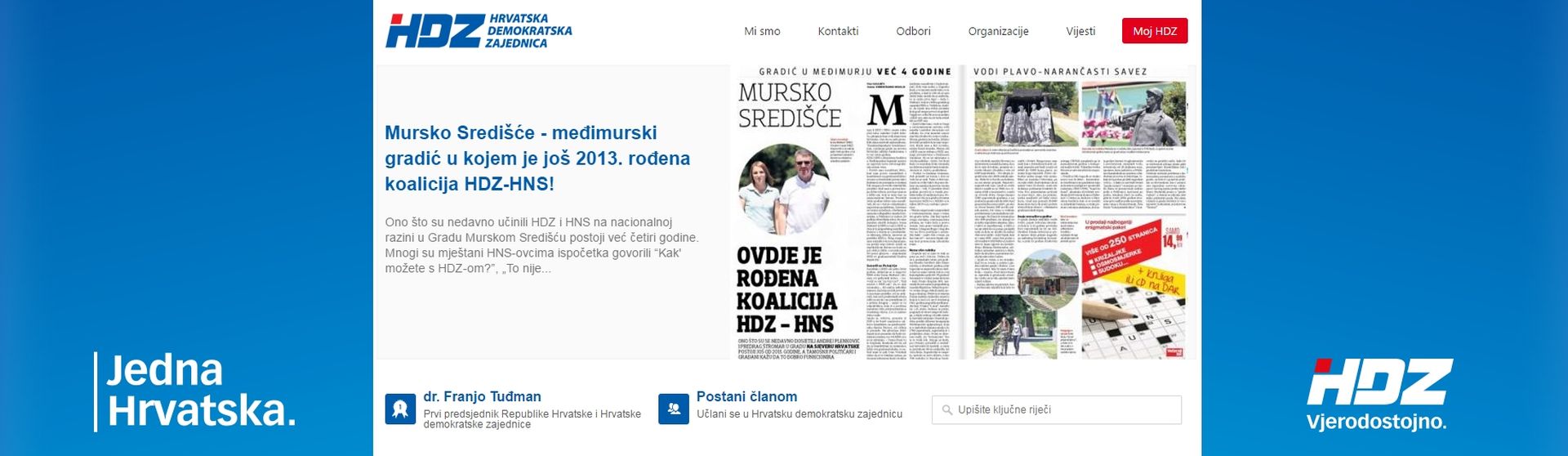Open the Organizacije menu item
The image size is (1568, 456).
click(998, 31)
